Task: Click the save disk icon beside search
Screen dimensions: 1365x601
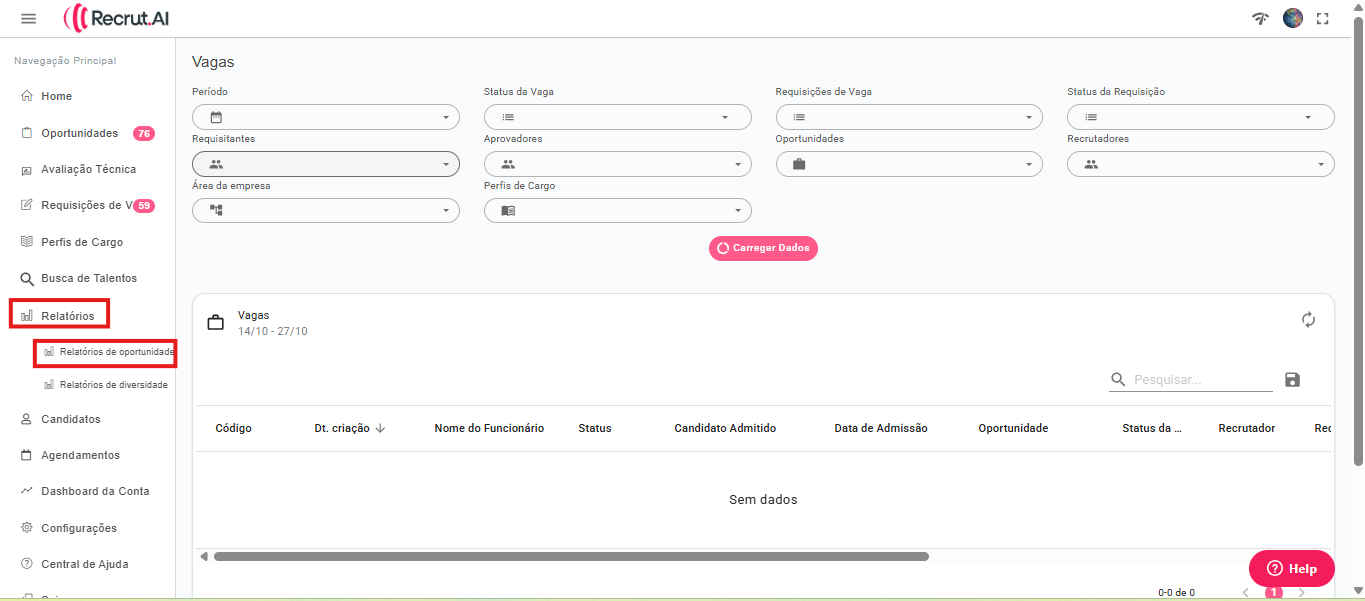Action: [1292, 380]
